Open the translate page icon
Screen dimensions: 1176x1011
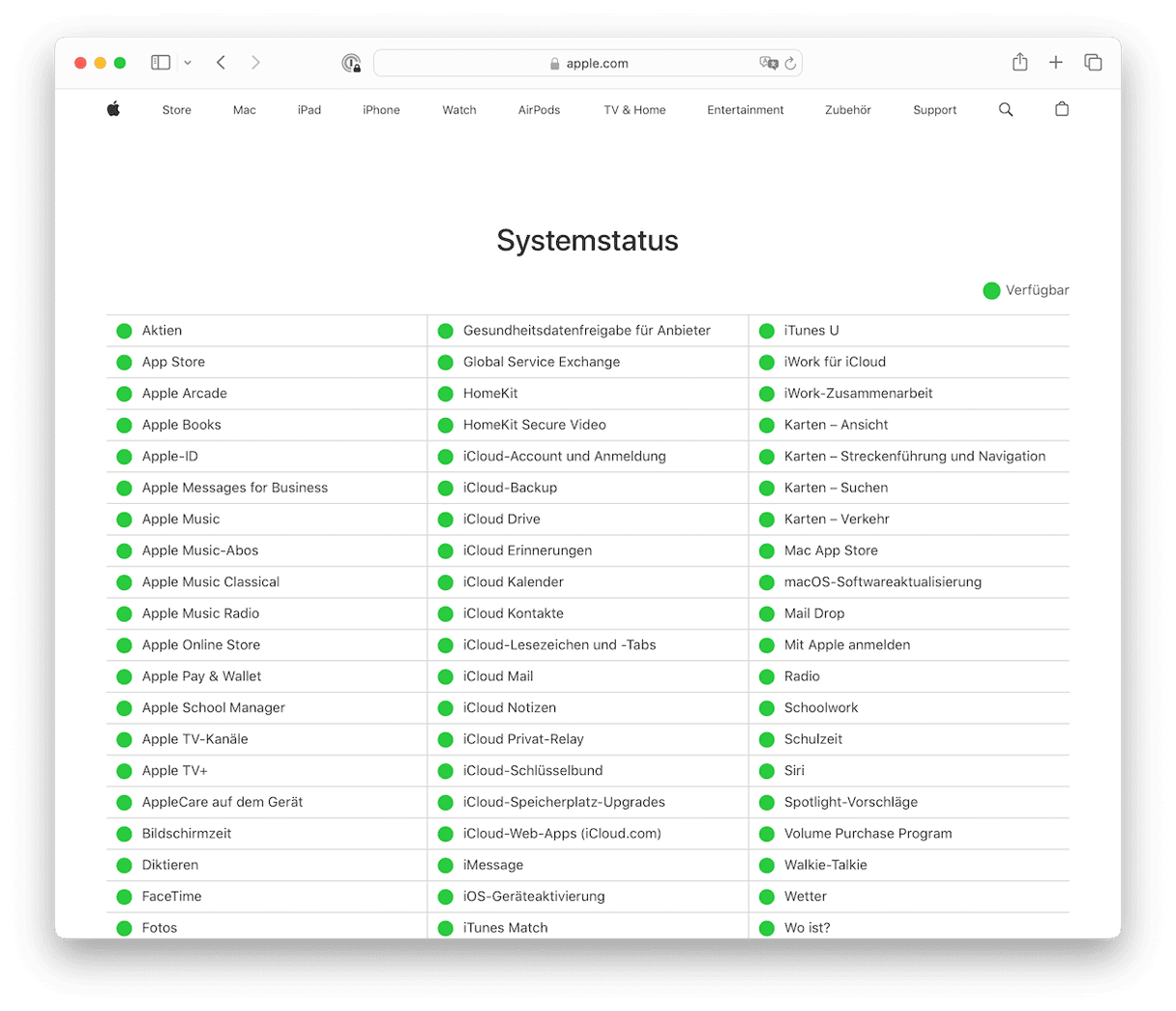tap(768, 63)
